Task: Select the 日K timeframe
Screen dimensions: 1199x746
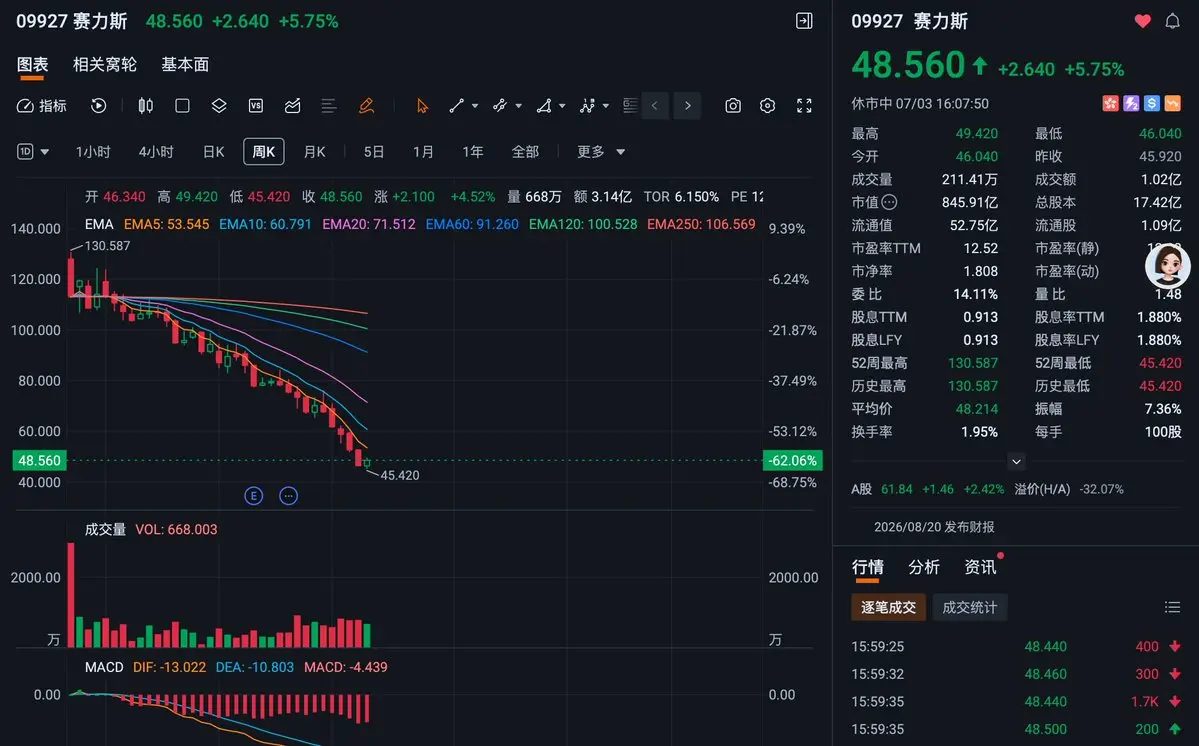Action: pyautogui.click(x=214, y=151)
